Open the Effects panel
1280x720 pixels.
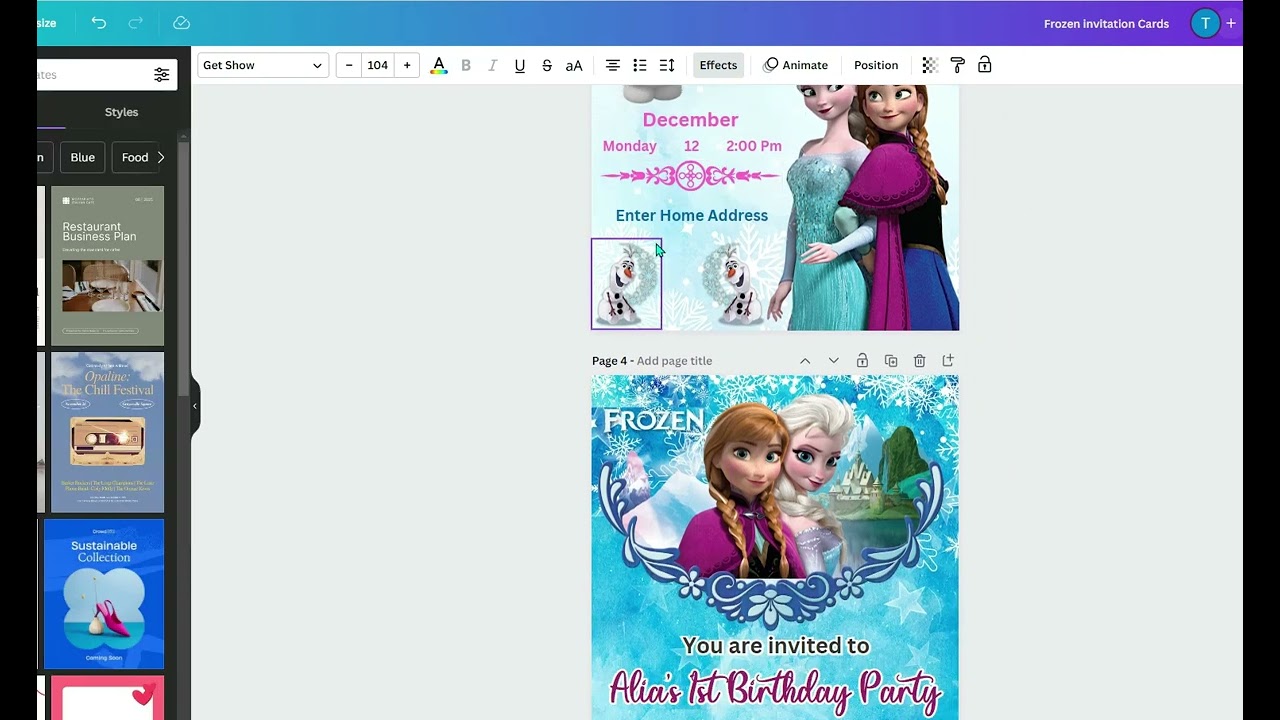pyautogui.click(x=718, y=65)
